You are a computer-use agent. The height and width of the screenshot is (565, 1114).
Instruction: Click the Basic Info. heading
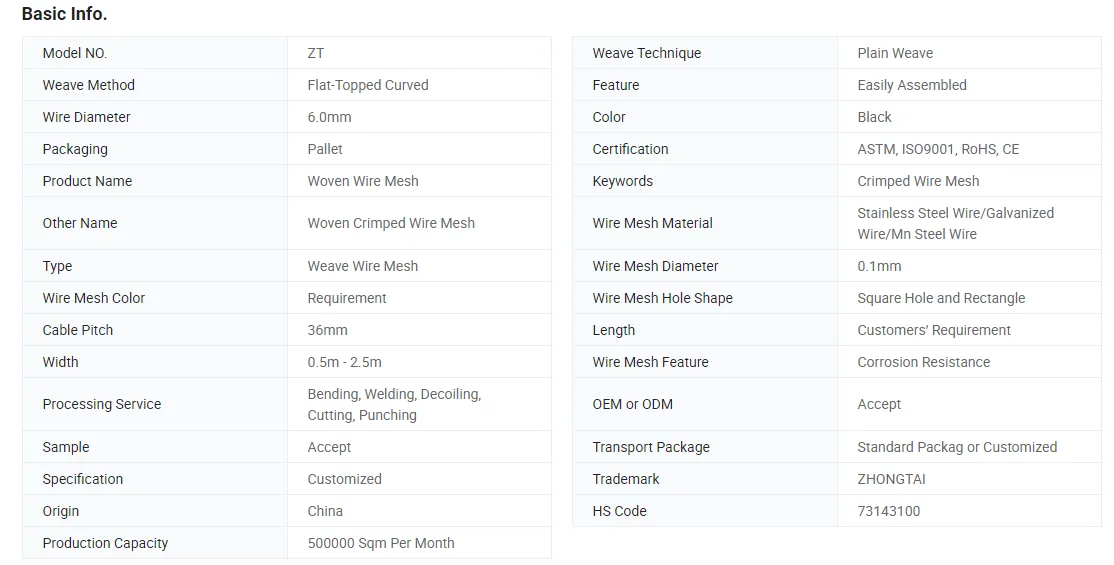[x=64, y=14]
